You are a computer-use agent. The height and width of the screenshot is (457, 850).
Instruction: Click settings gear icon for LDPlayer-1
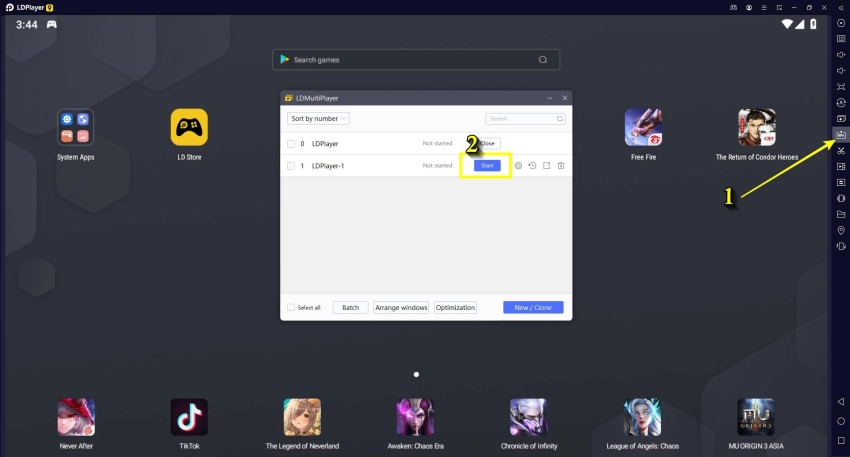(x=518, y=166)
